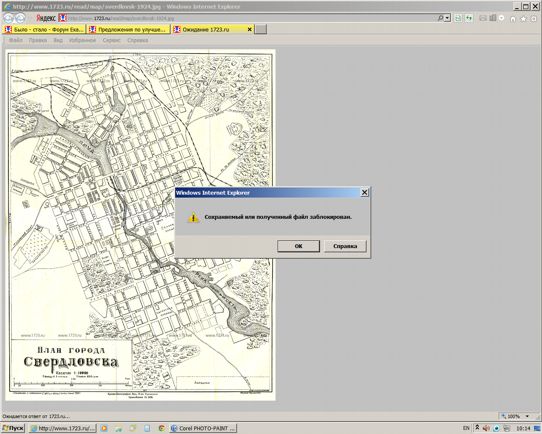Switch to Corel PHOTO-PAINT in the taskbar

(x=203, y=428)
